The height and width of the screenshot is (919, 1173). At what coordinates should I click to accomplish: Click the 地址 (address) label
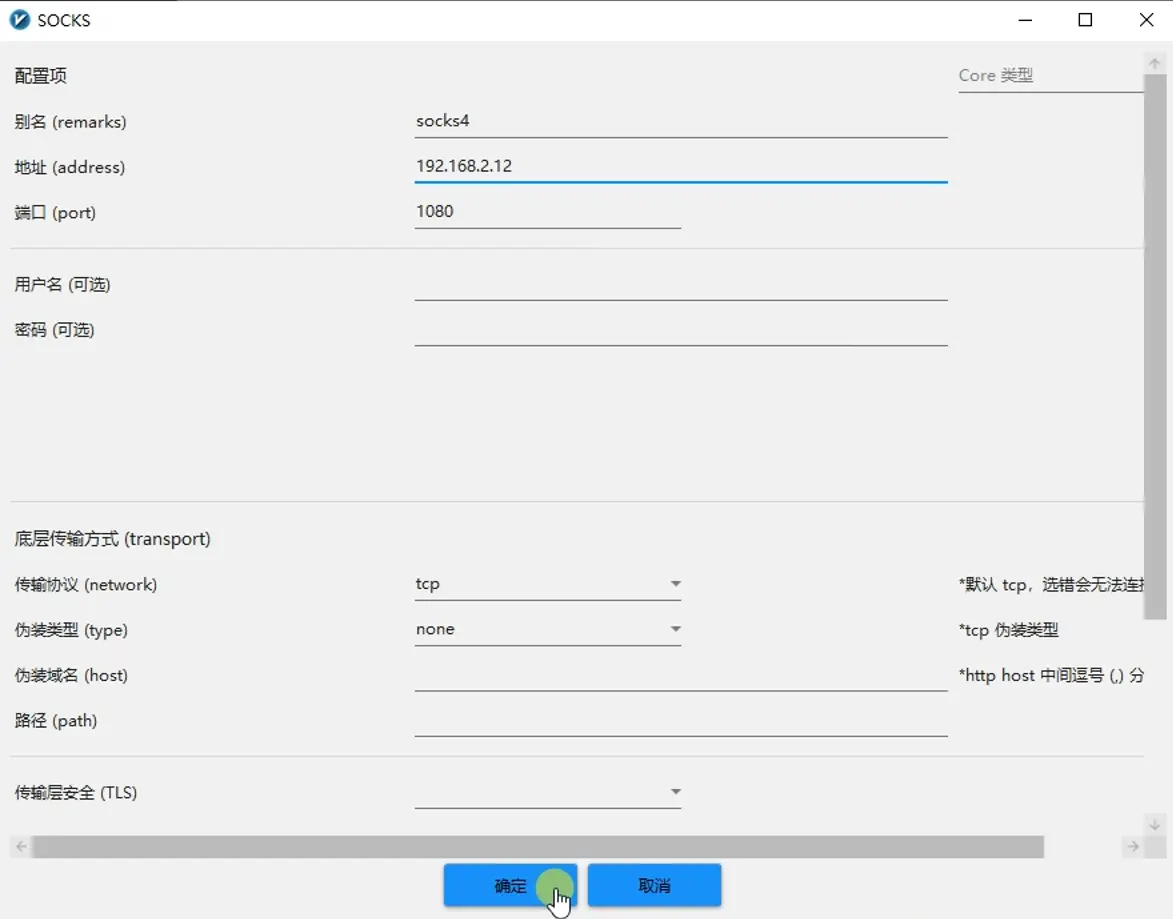[x=70, y=167]
